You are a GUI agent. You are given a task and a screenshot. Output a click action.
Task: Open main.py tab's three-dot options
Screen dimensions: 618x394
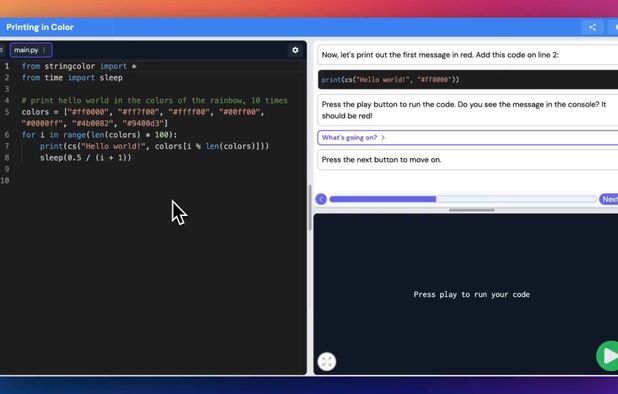(44, 50)
